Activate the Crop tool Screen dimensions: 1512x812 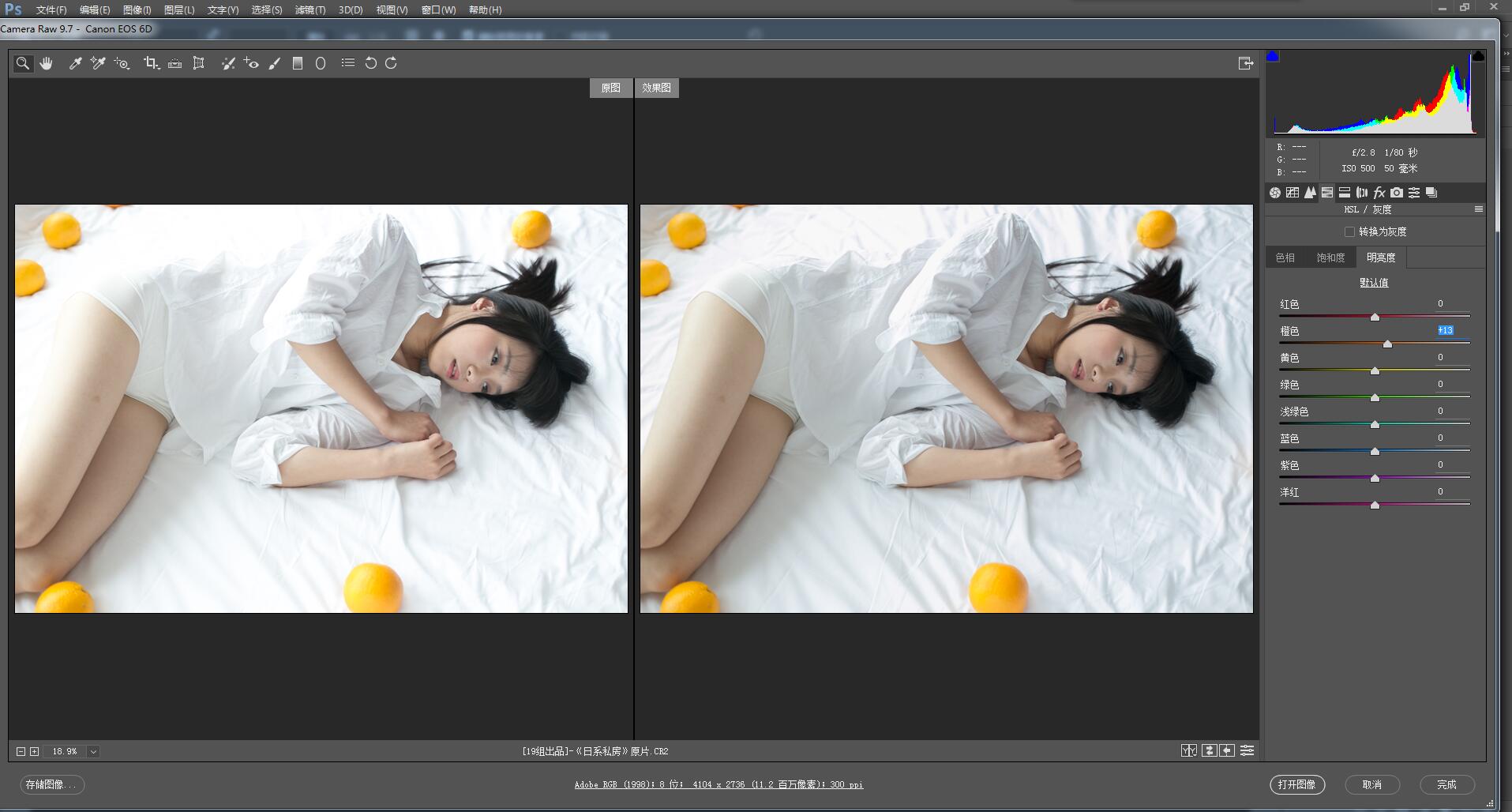(152, 63)
